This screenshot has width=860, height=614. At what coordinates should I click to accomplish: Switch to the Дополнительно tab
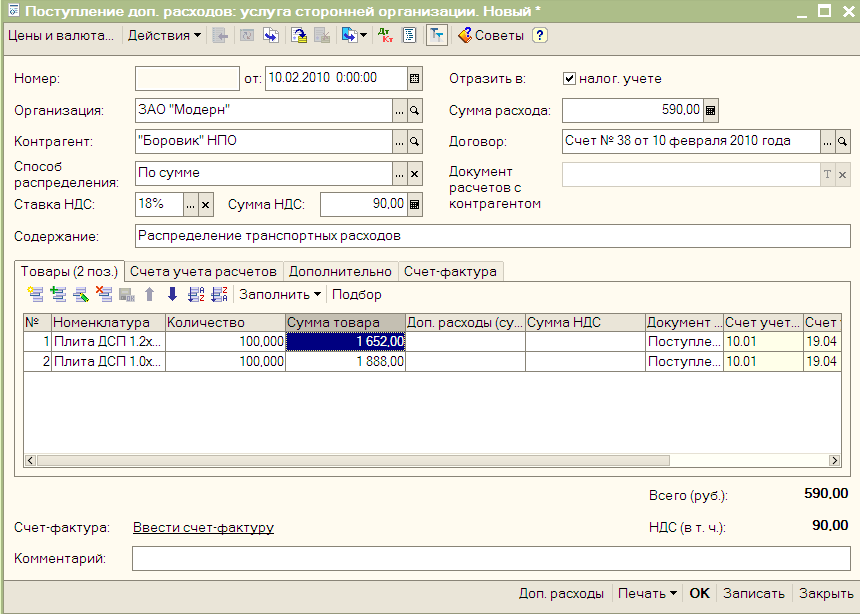340,272
